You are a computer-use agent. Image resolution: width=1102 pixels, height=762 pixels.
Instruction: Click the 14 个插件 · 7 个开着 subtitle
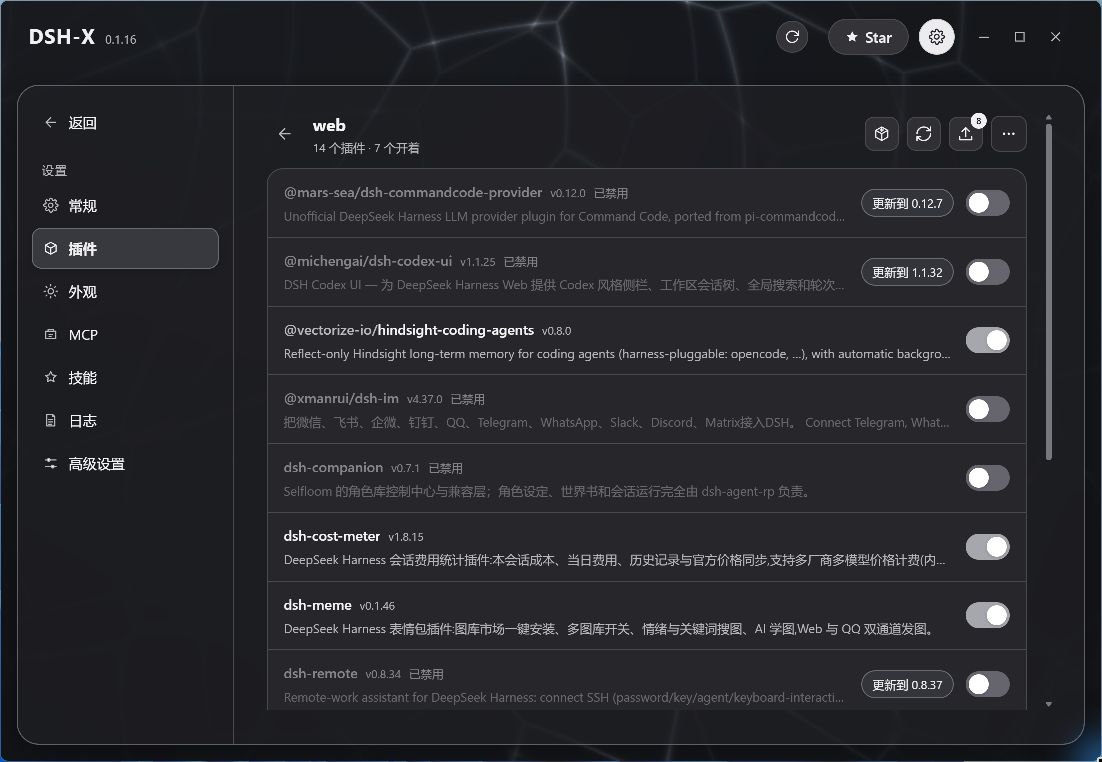pos(366,148)
